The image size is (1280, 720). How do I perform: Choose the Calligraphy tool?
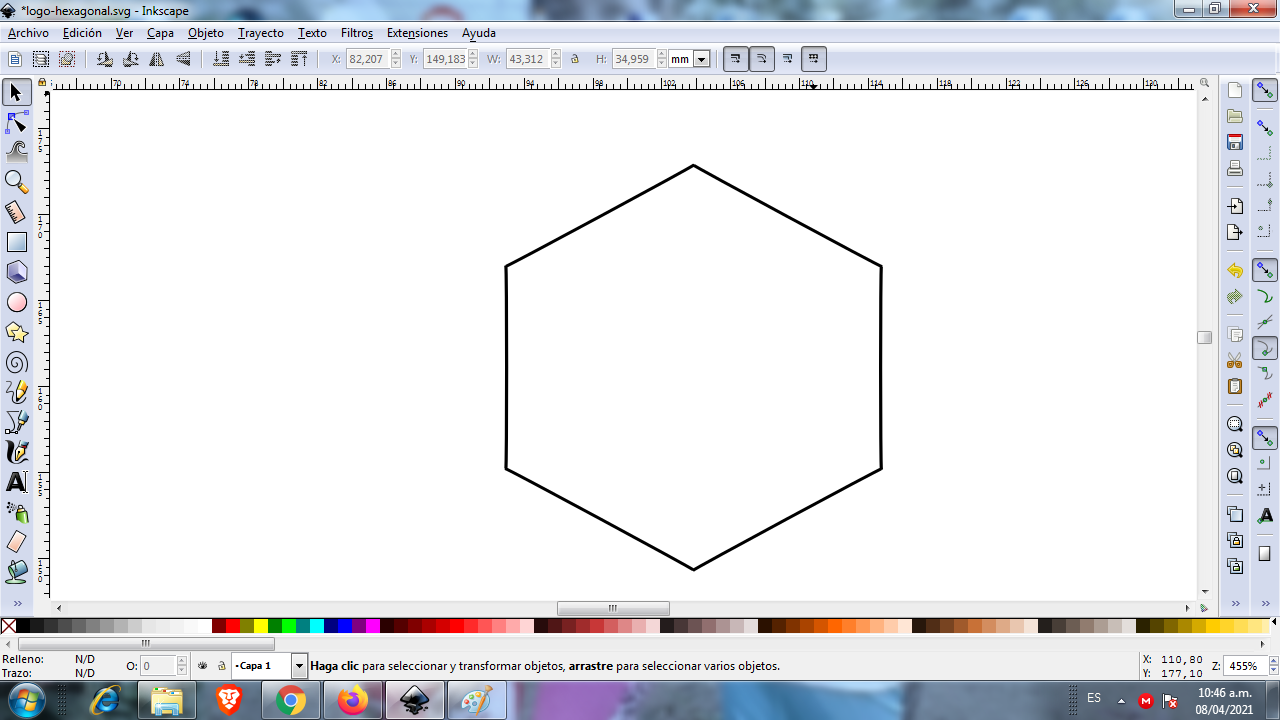pyautogui.click(x=16, y=452)
